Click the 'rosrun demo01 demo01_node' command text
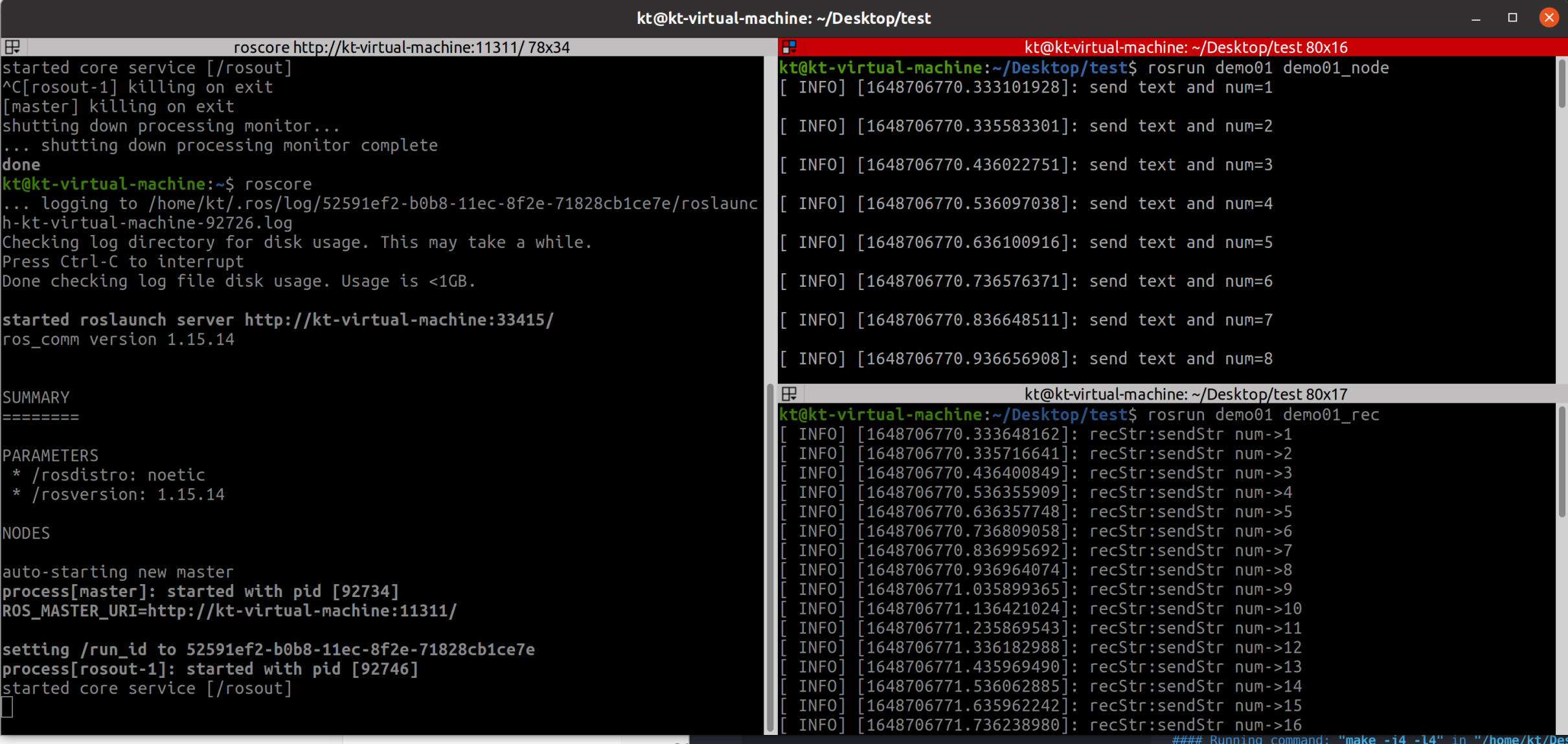This screenshot has width=1568, height=744. (1267, 67)
